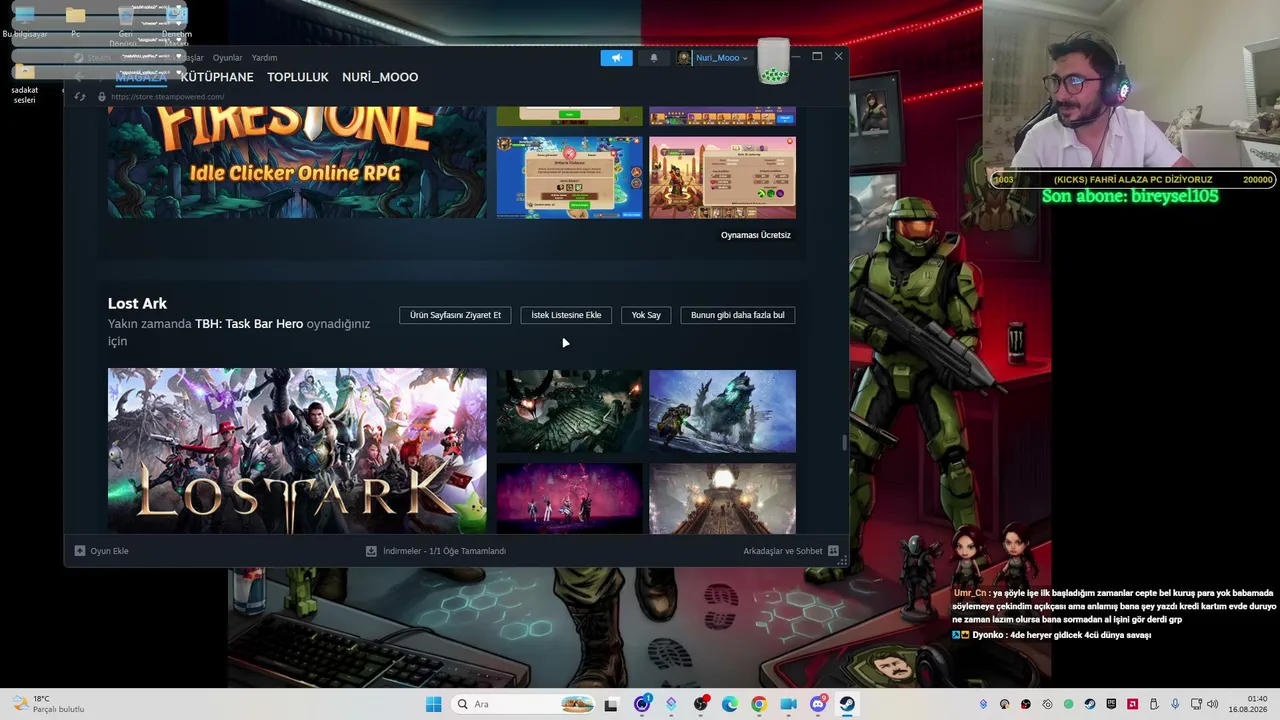Open the TBH: Task Bar Hero link
Viewport: 1280px width, 720px height.
(x=249, y=324)
